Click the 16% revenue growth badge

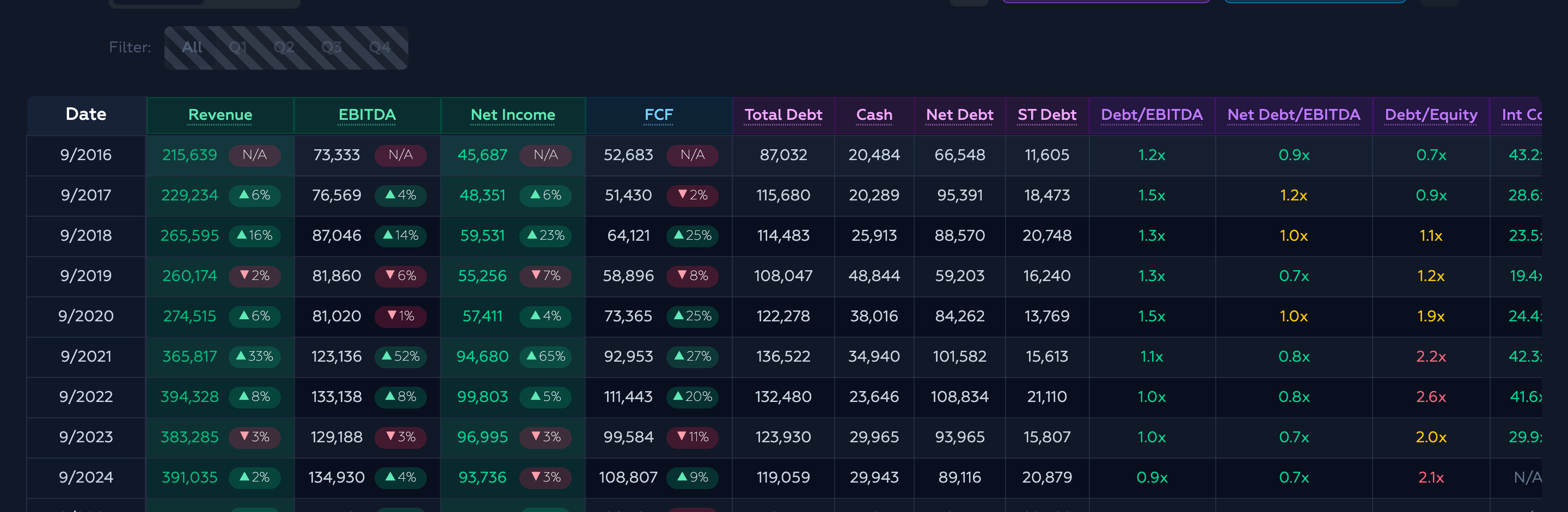pos(254,236)
